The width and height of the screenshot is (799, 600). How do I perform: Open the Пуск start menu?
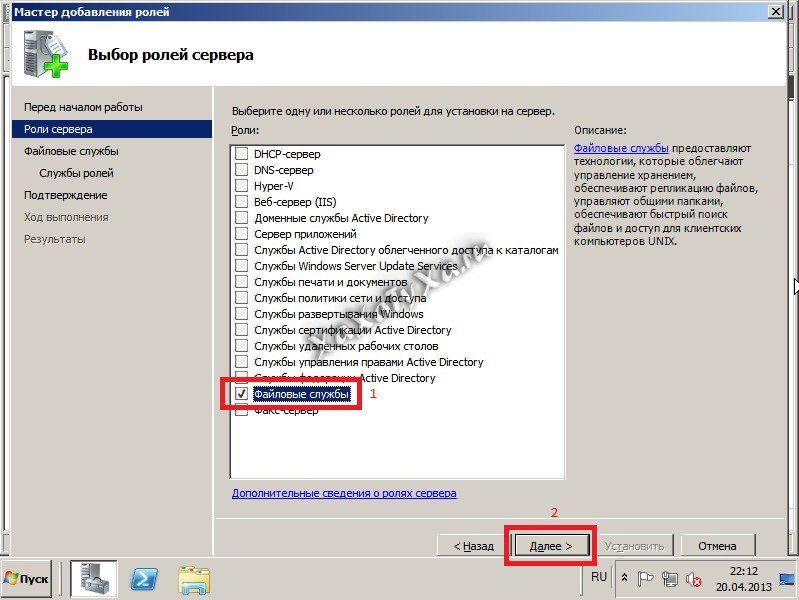click(x=26, y=579)
